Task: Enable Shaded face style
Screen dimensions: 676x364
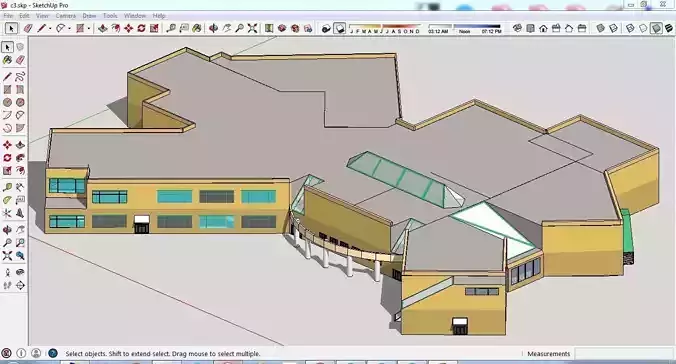Action: click(656, 28)
